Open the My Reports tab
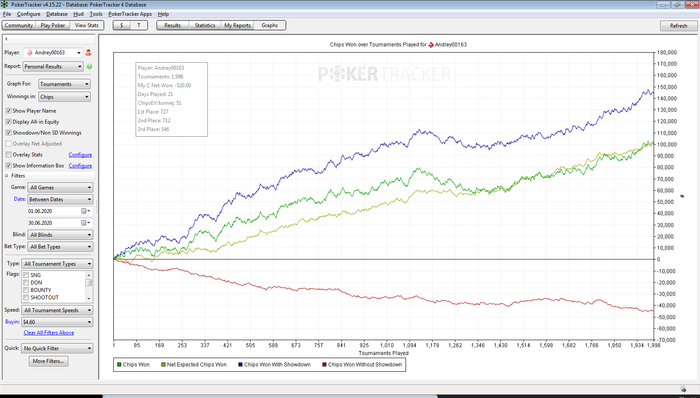This screenshot has width=700, height=398. [x=238, y=25]
